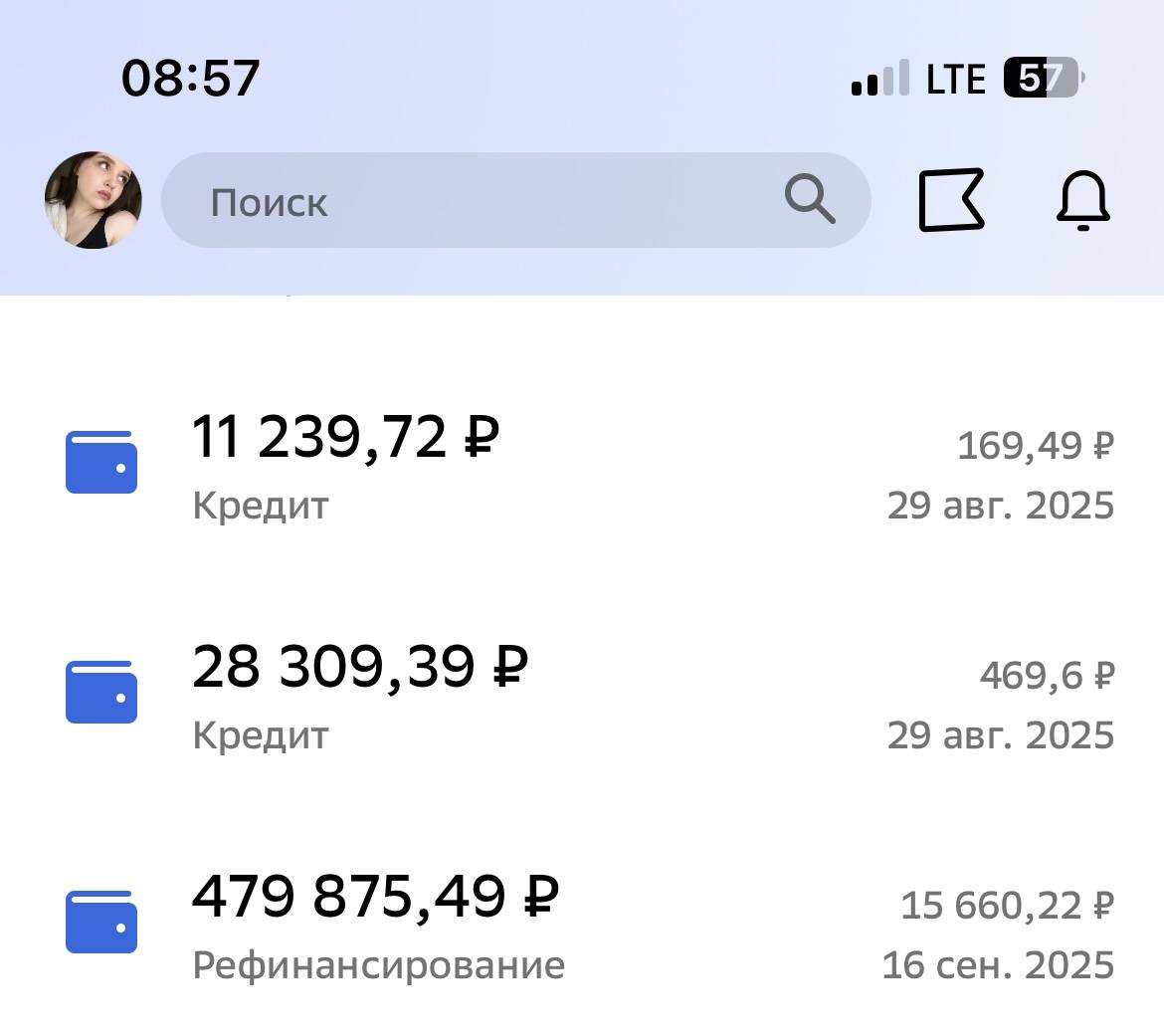1164x1036 pixels.
Task: Select the wallet icon of the 28 309,39 ₽ loan
Action: tap(100, 691)
